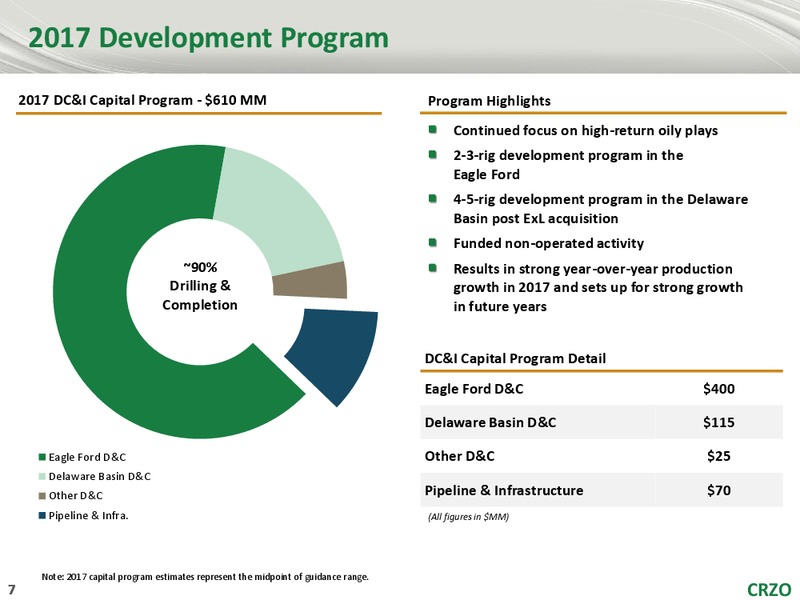Click the '2017 Development Program' slide title
The image size is (800, 600).
209,38
